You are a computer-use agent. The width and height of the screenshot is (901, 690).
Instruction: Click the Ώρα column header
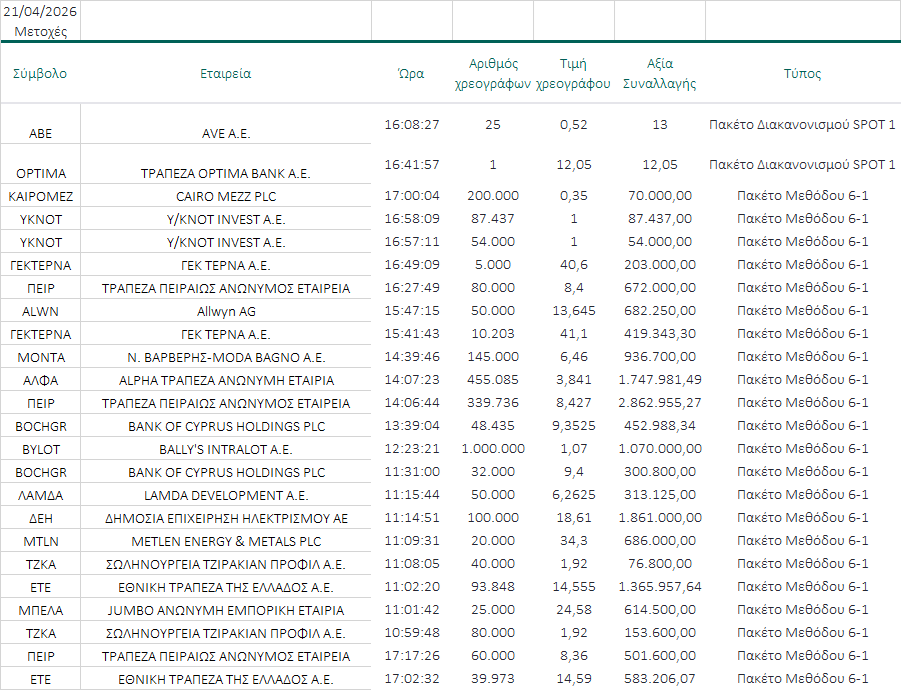point(411,73)
